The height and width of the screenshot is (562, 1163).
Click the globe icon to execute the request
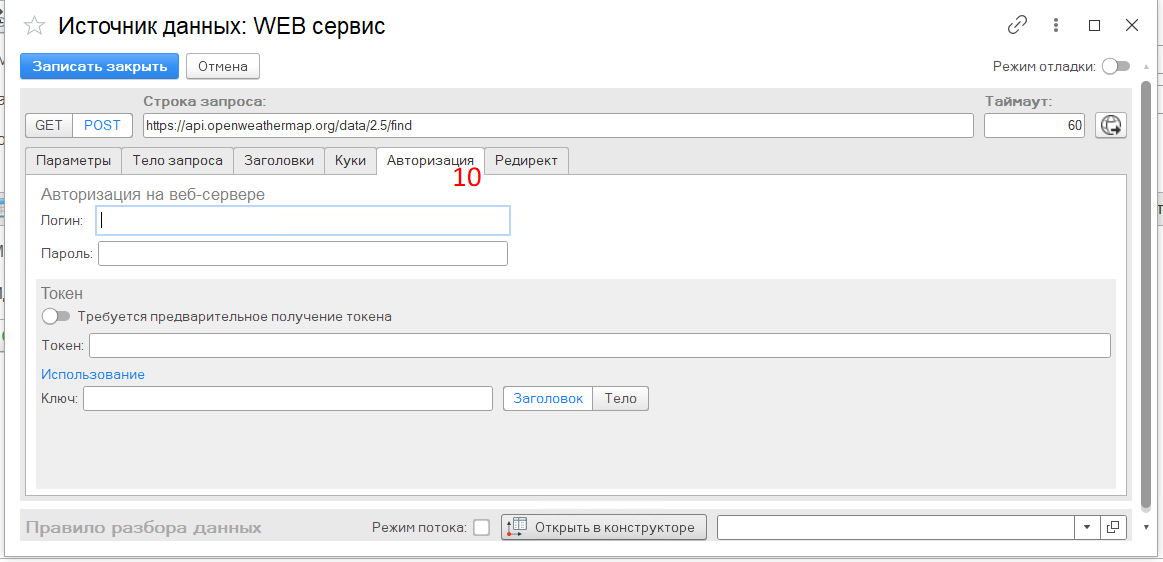tap(1110, 125)
